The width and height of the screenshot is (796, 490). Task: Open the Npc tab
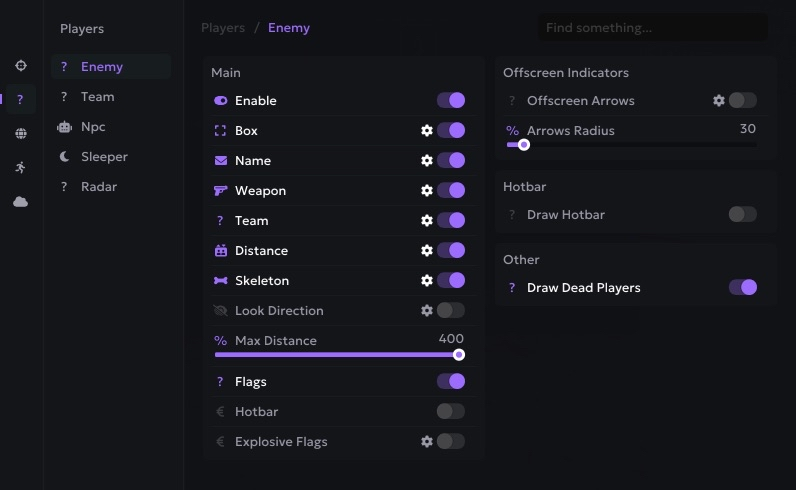[x=93, y=127]
